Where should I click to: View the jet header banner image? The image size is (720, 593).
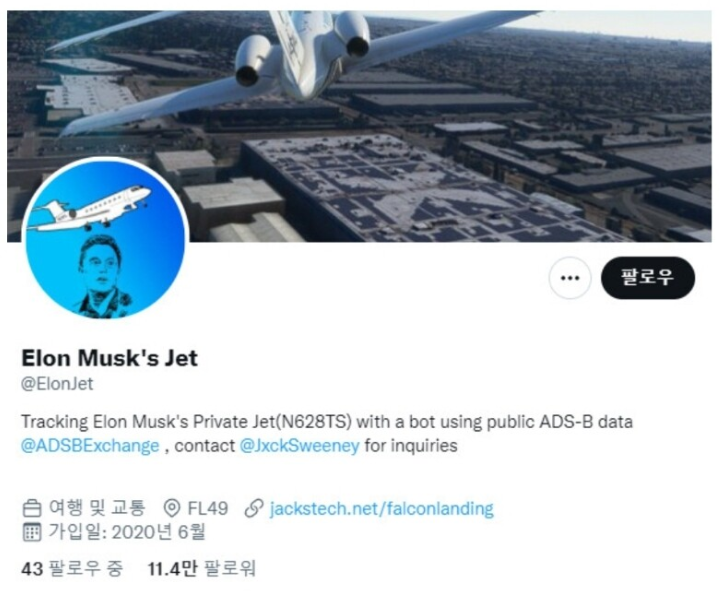point(359,126)
